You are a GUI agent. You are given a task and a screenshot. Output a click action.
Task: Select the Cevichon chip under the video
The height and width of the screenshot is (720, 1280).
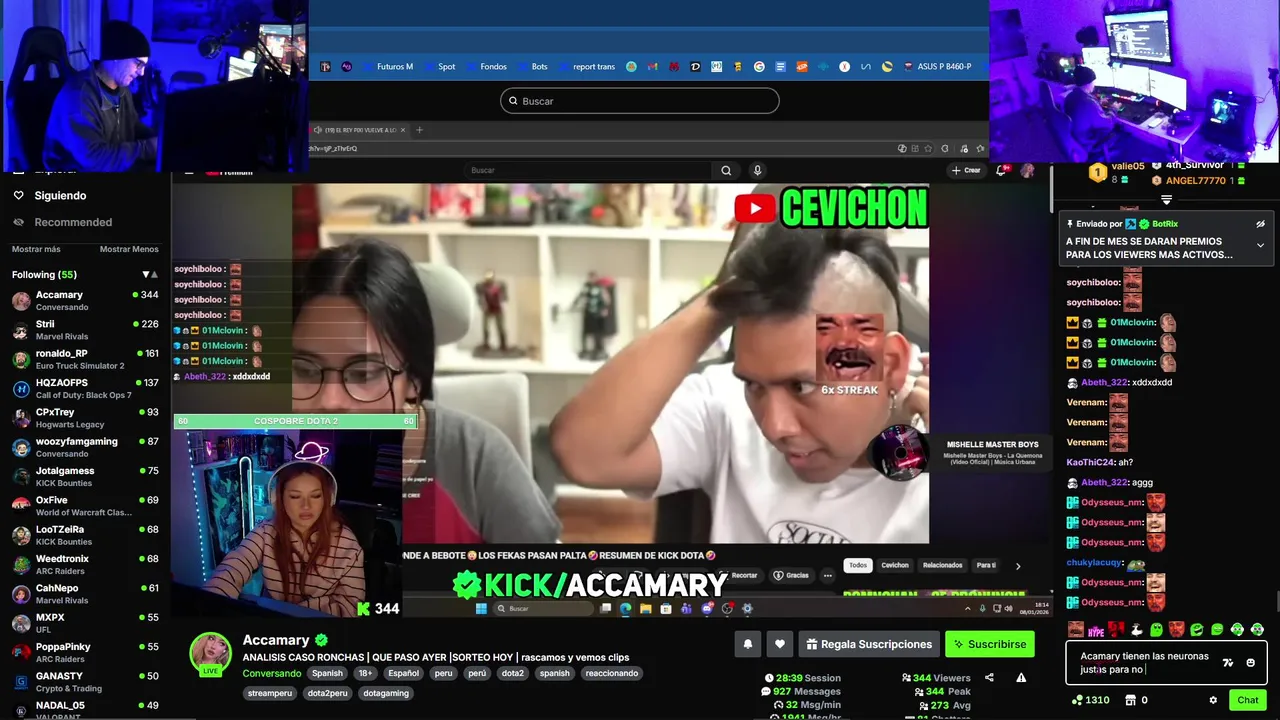pyautogui.click(x=895, y=565)
